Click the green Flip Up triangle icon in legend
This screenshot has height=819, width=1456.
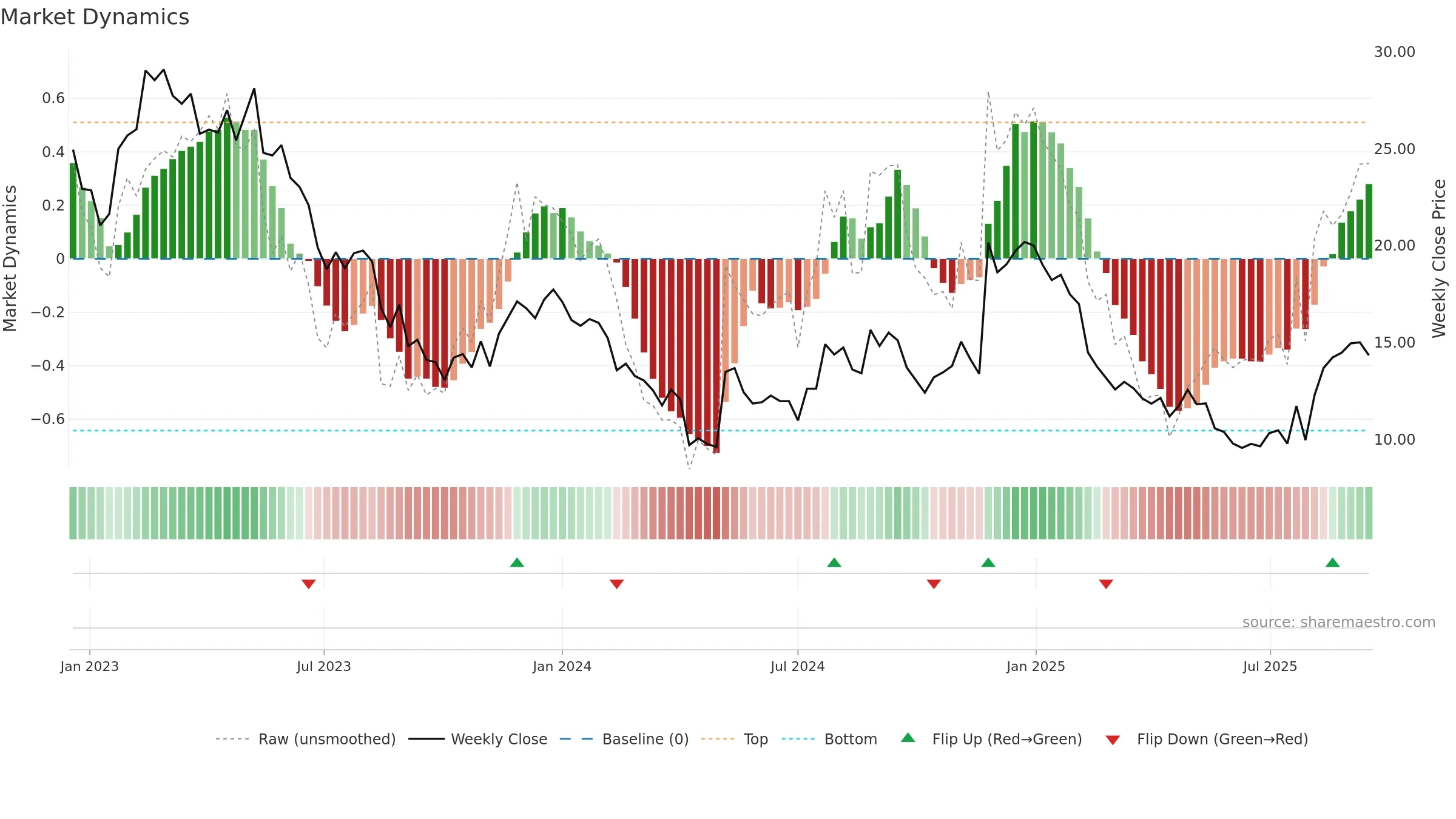(908, 738)
